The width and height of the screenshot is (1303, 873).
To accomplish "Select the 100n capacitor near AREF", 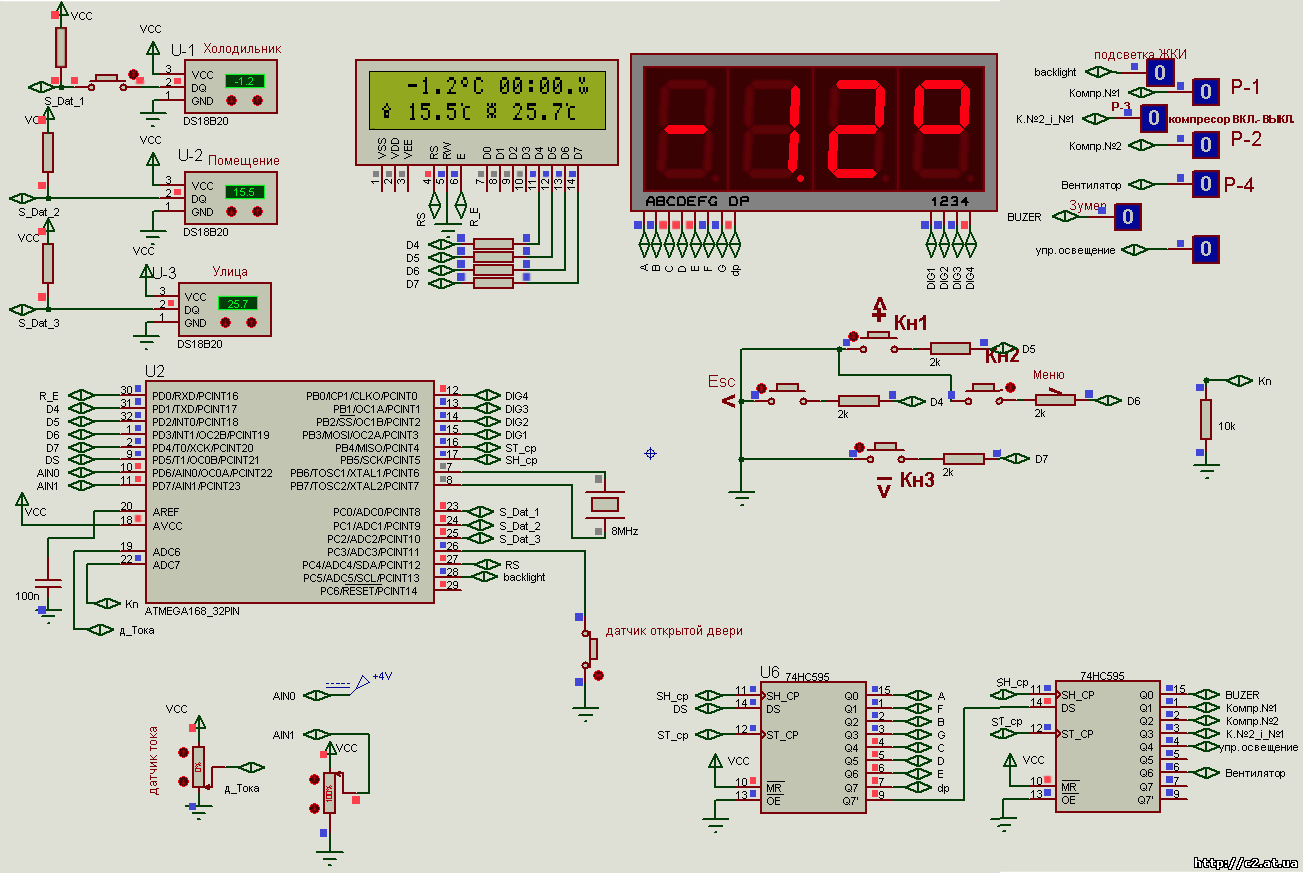I will point(47,582).
